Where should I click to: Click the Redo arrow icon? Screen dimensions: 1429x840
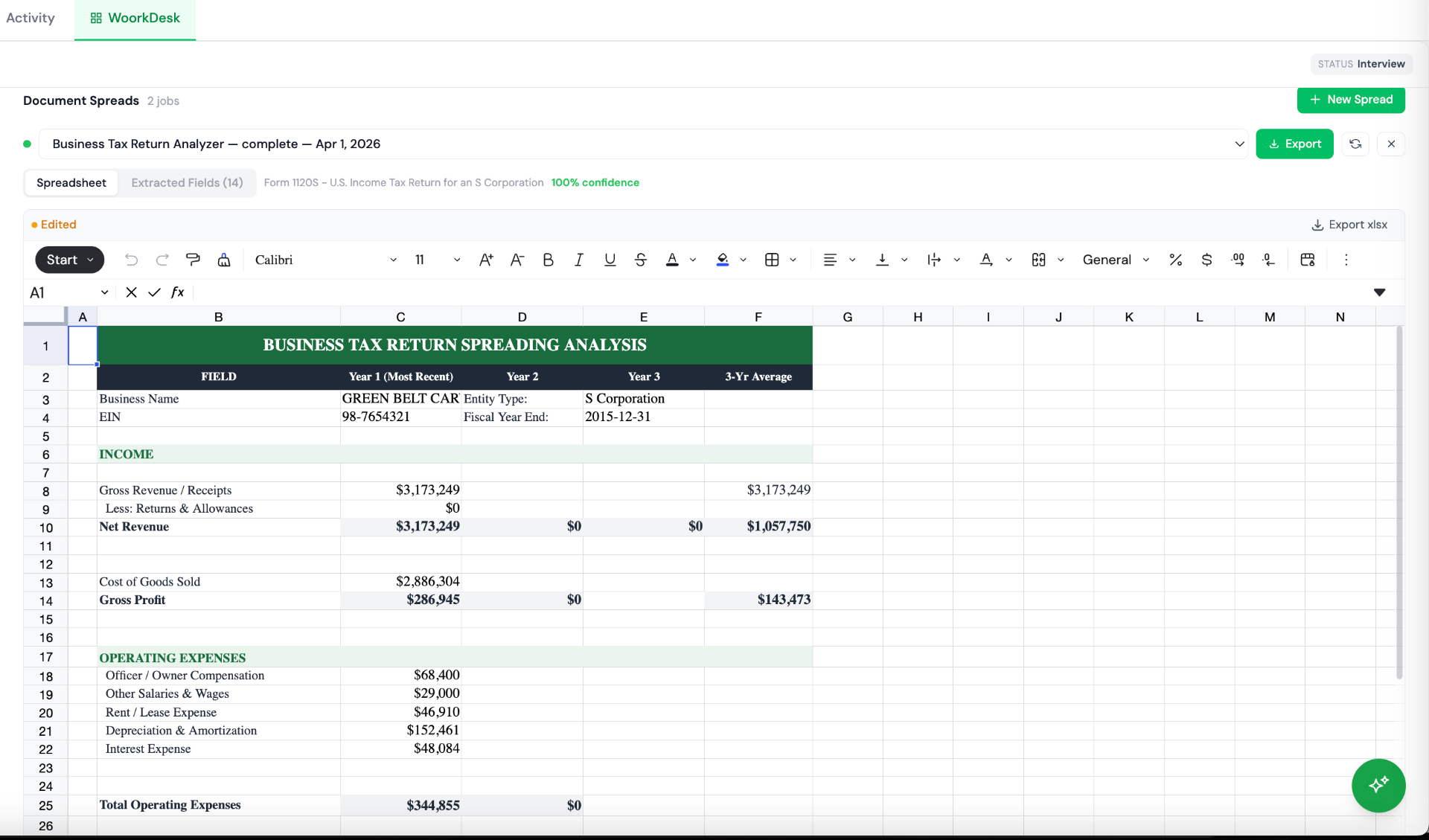(162, 260)
